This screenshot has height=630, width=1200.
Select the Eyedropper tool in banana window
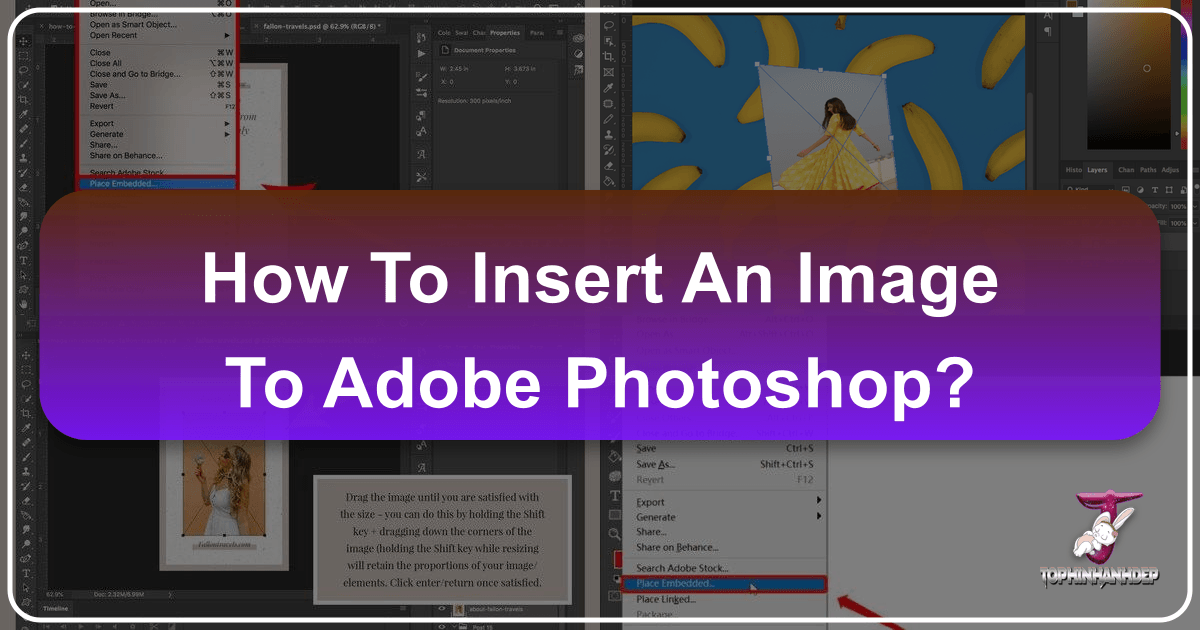[610, 87]
